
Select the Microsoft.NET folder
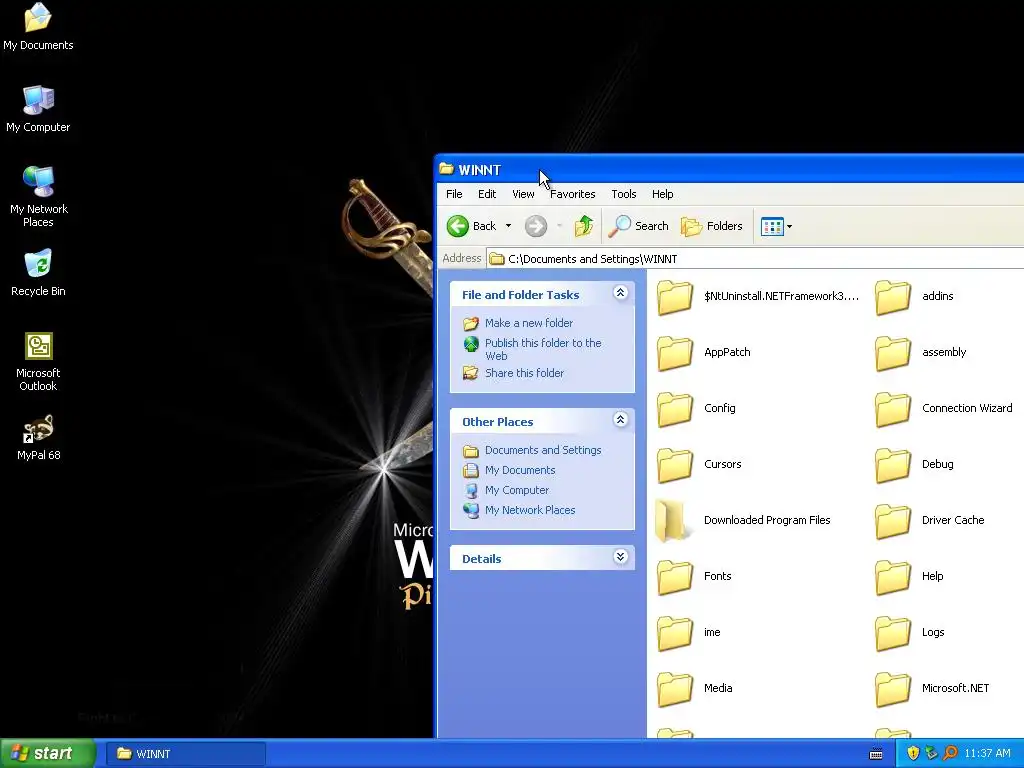(x=932, y=689)
